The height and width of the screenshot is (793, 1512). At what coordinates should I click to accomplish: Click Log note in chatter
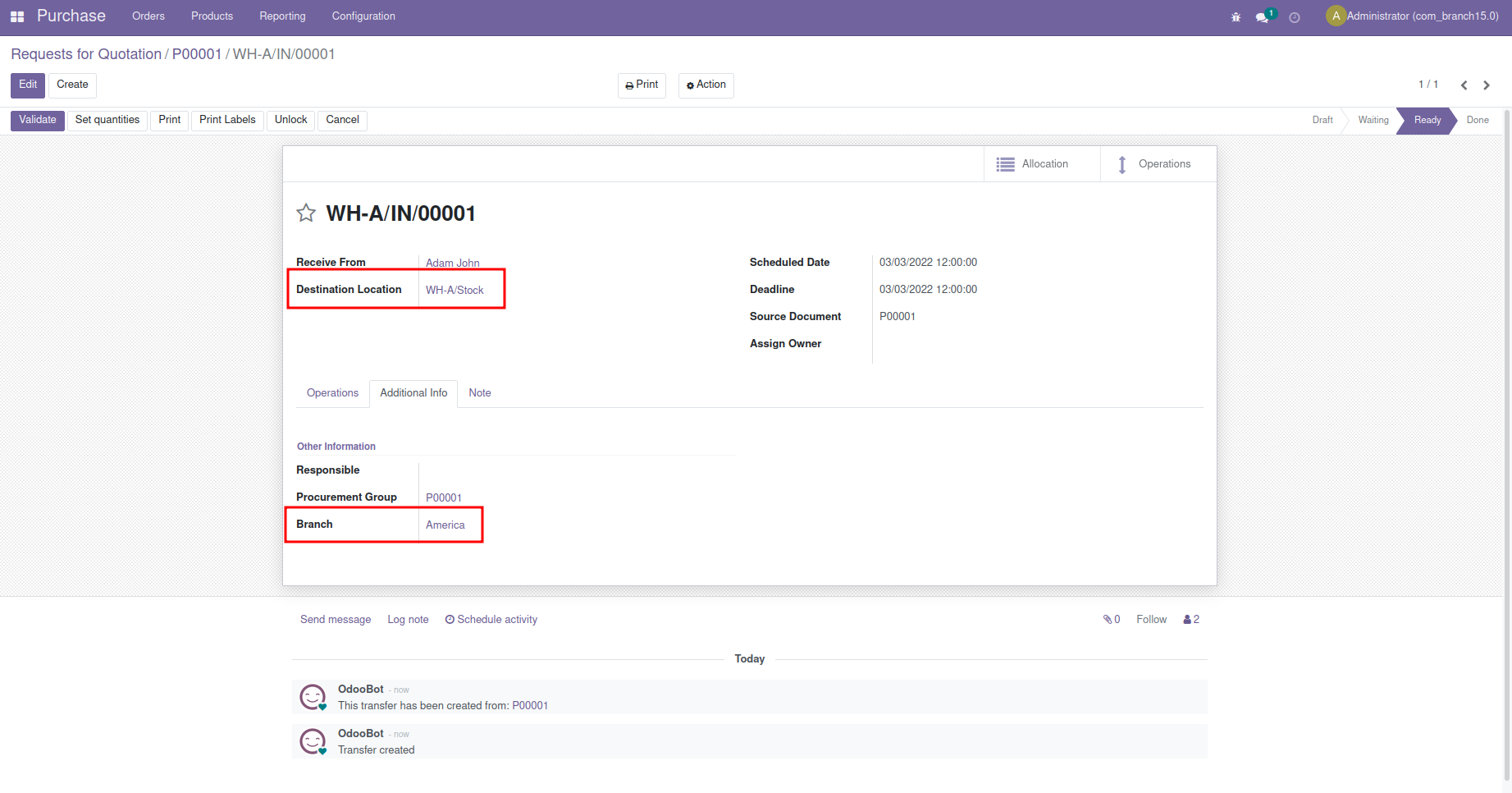click(x=408, y=620)
